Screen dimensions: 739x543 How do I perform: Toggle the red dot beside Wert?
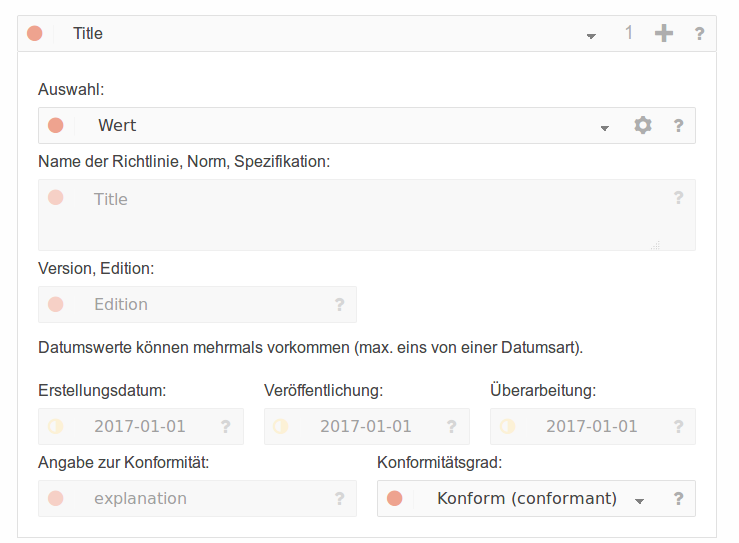point(56,125)
